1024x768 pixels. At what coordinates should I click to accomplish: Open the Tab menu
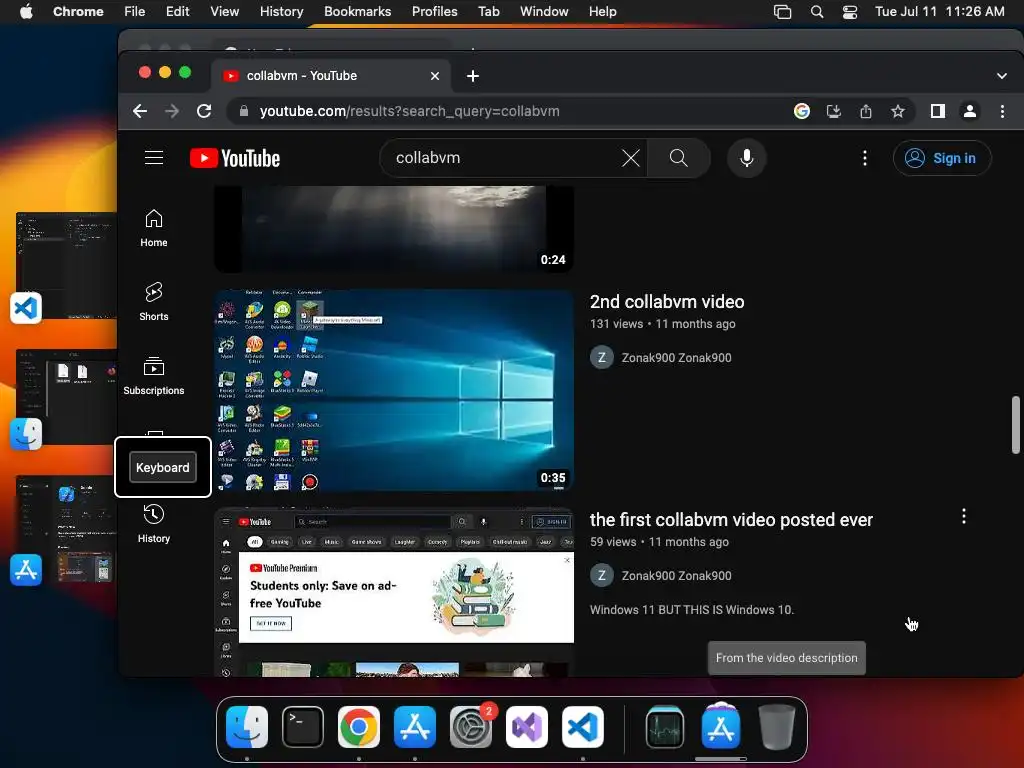[488, 11]
